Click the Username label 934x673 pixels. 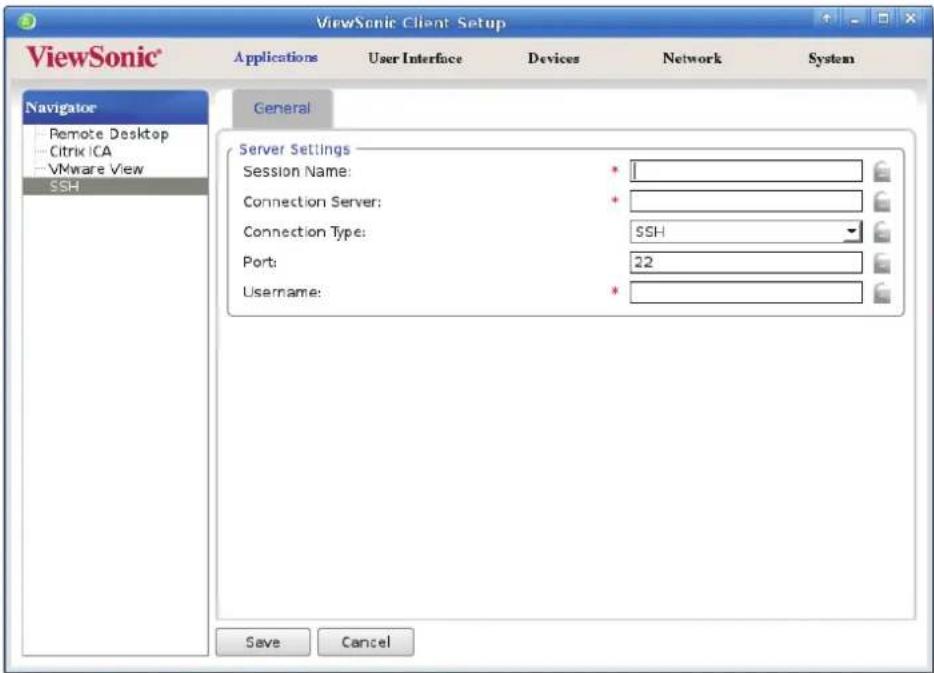[x=282, y=292]
